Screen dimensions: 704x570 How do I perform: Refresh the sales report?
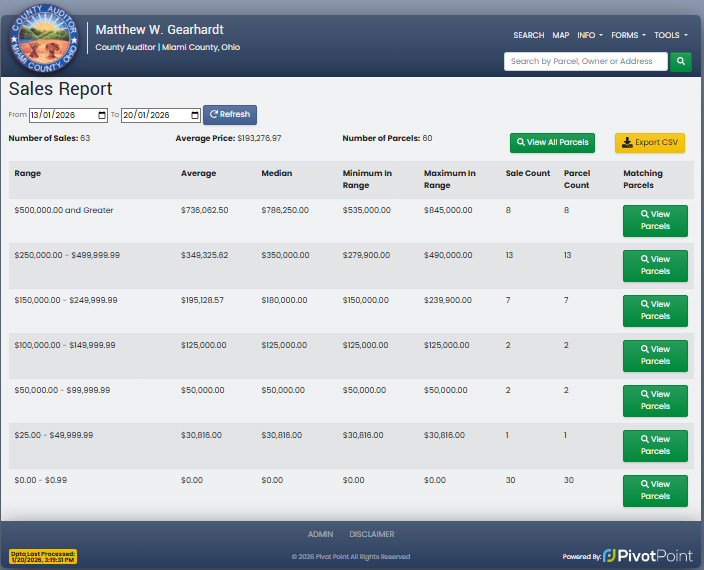click(230, 115)
